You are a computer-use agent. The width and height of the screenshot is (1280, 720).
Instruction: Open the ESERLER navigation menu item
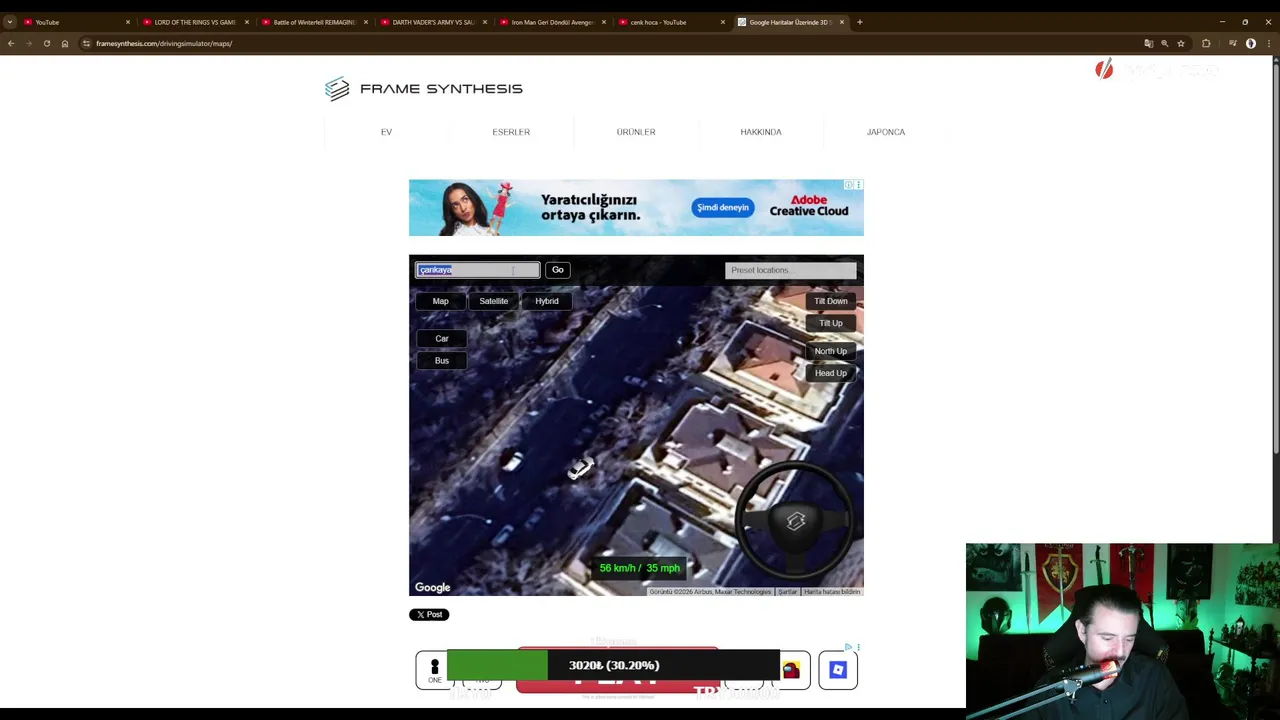coord(511,132)
